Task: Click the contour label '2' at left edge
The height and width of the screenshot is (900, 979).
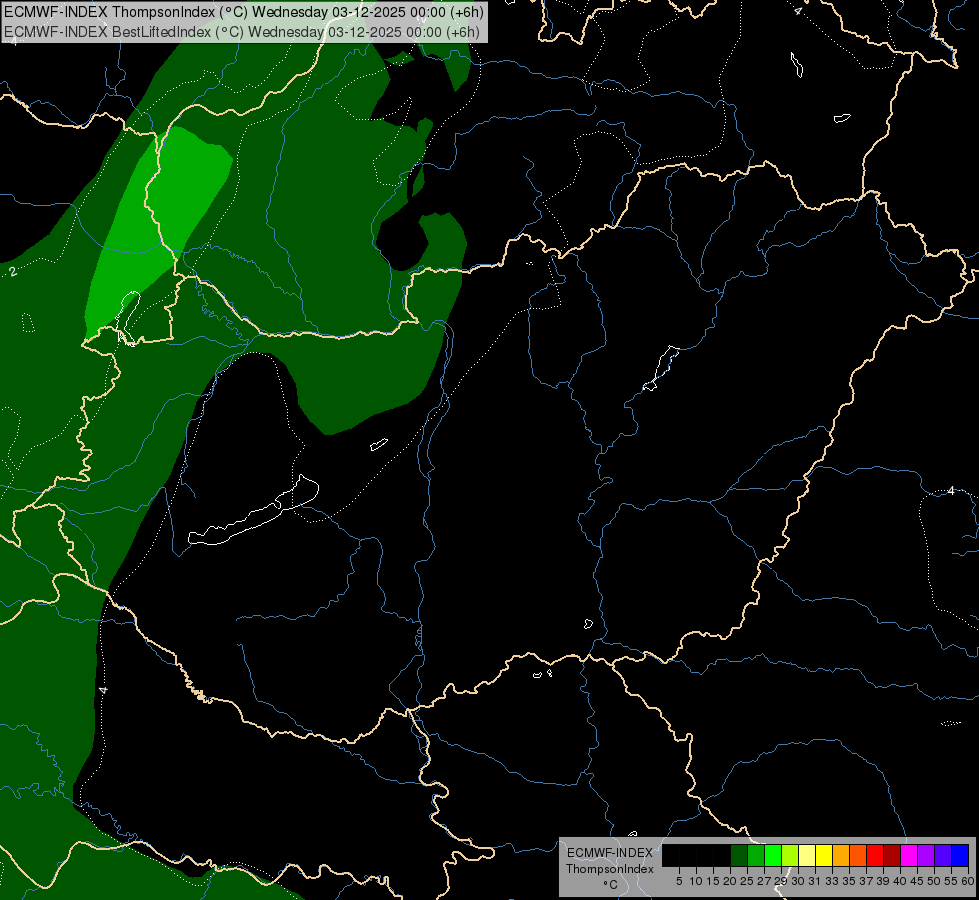Action: (x=13, y=272)
